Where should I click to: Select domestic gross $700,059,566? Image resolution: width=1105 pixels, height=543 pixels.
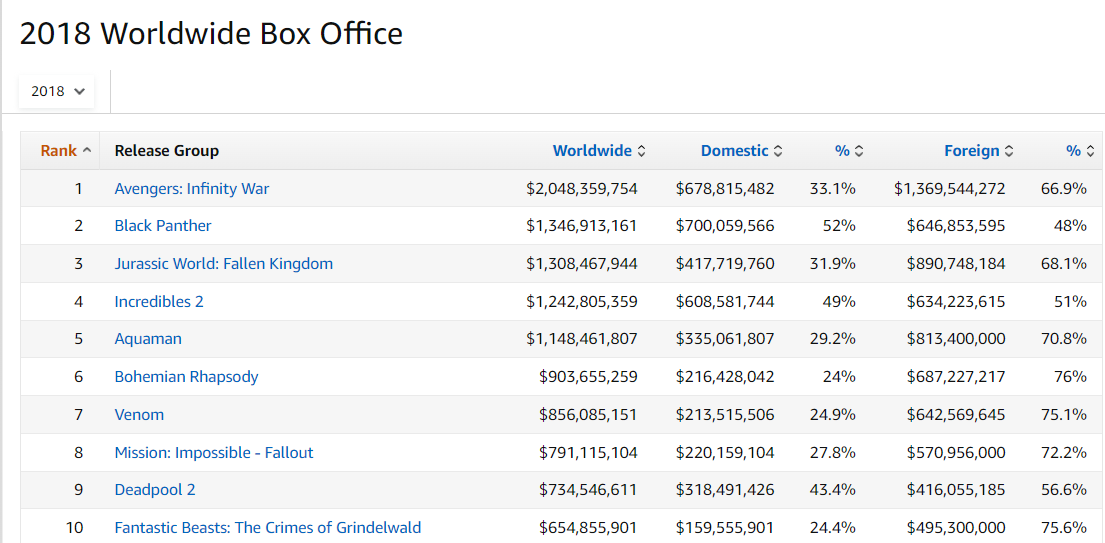click(x=725, y=226)
